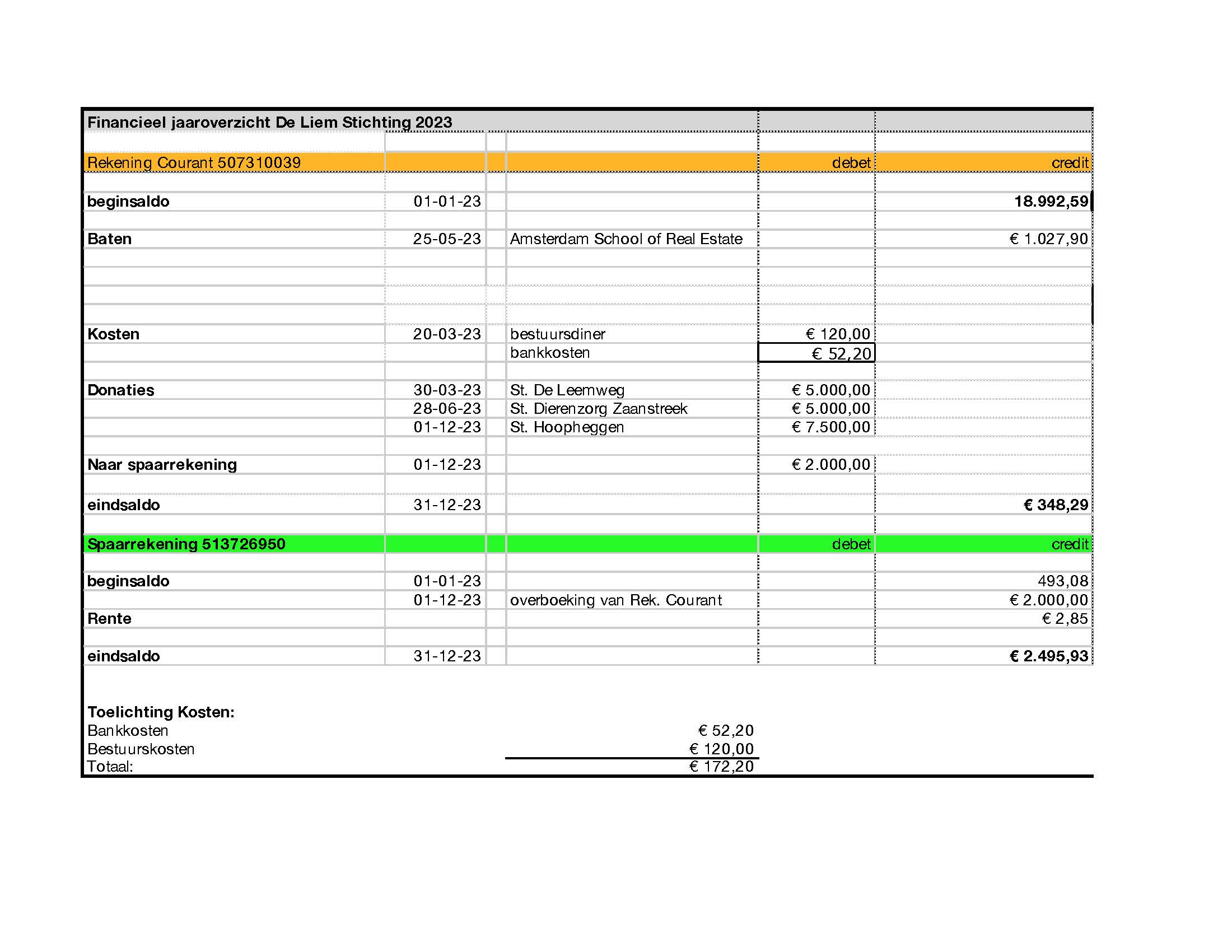The width and height of the screenshot is (1232, 952).
Task: Select the eindsaldo € 348,29 credit cell
Action: (1056, 505)
